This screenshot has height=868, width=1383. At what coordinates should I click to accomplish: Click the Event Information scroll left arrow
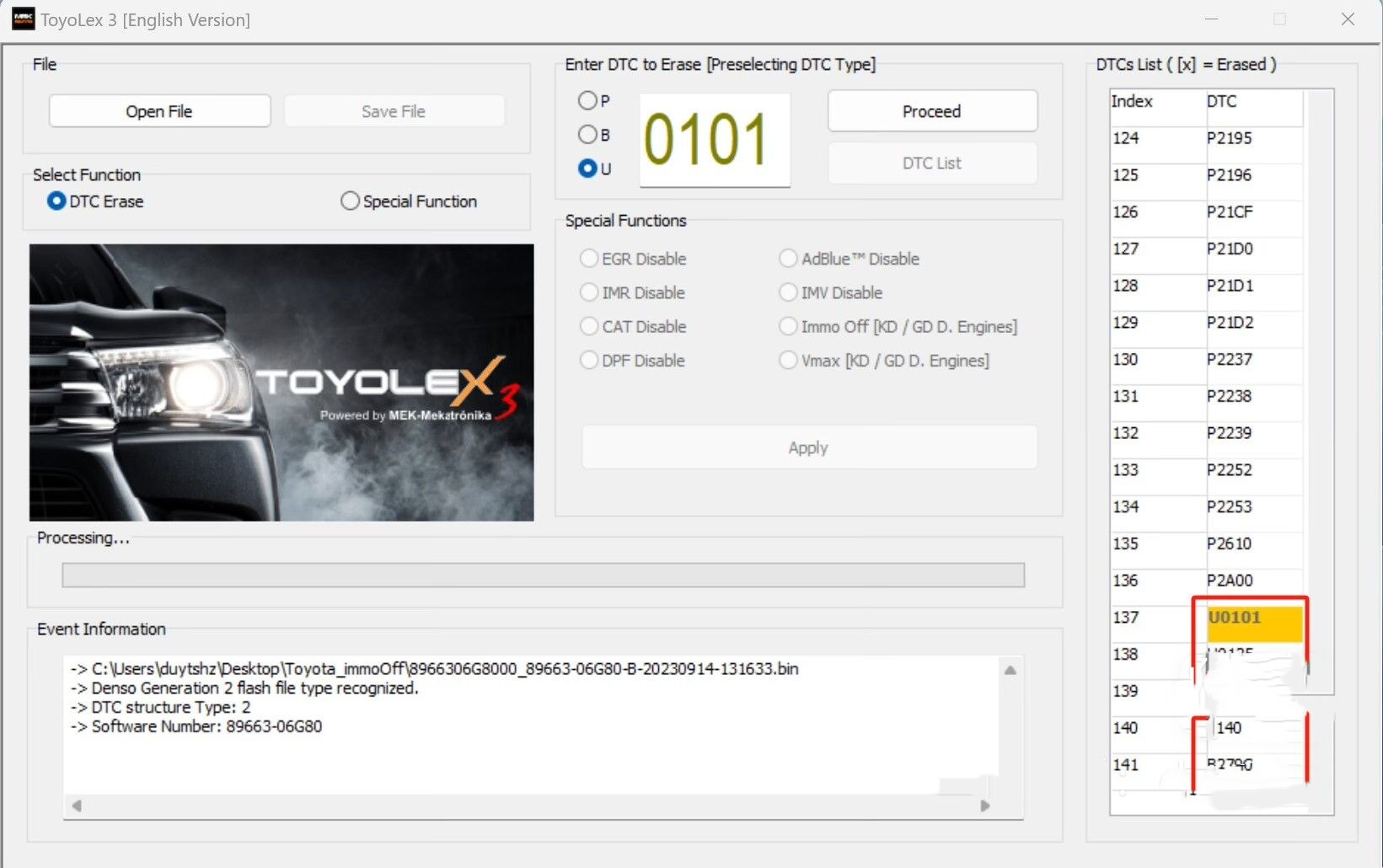tap(77, 806)
